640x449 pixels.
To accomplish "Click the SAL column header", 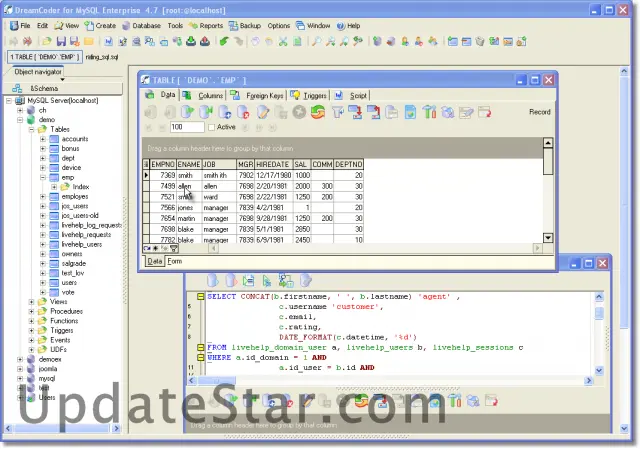I will pyautogui.click(x=302, y=164).
